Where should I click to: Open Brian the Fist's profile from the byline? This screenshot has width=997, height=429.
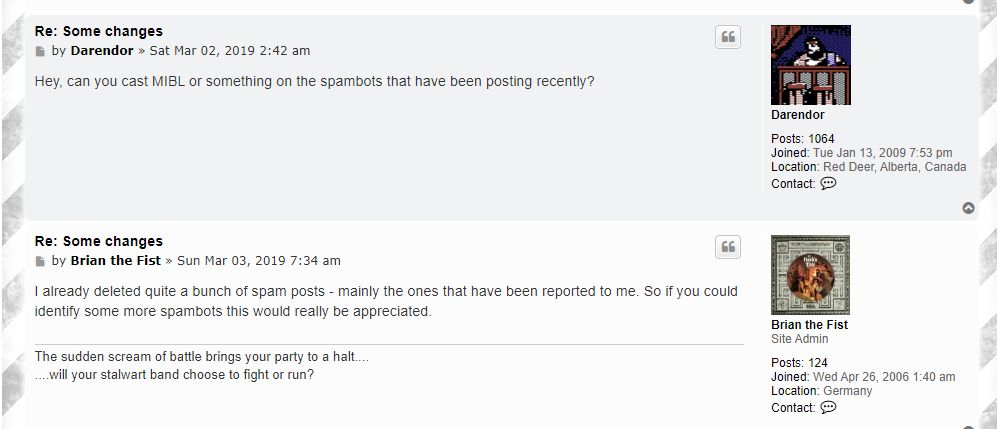point(116,261)
